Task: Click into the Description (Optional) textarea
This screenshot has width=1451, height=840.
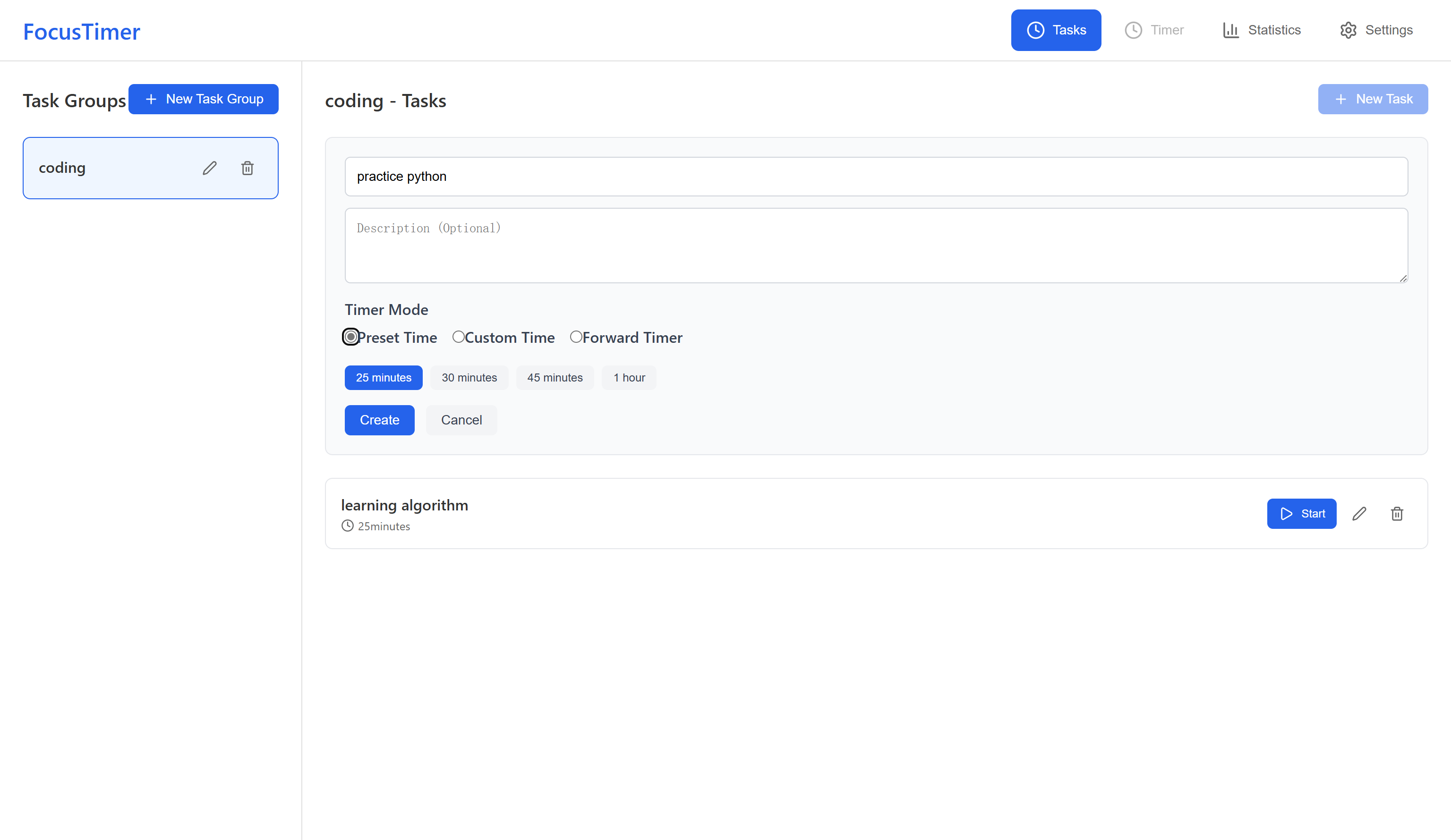Action: click(876, 245)
